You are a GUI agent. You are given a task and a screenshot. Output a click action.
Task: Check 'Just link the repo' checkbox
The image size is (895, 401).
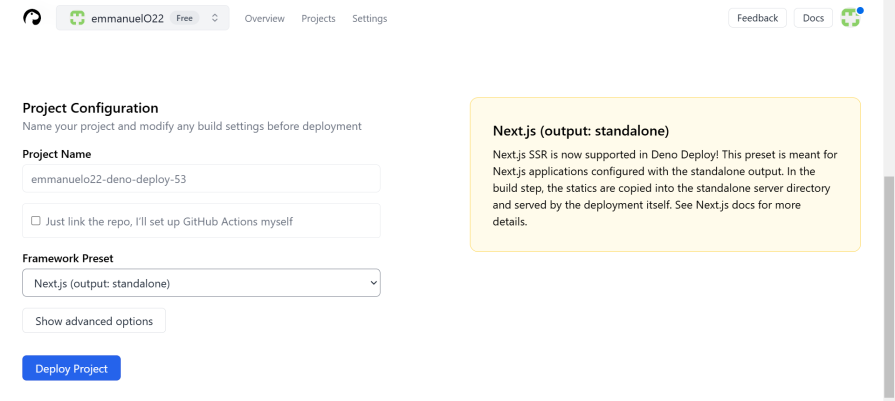pyautogui.click(x=35, y=221)
